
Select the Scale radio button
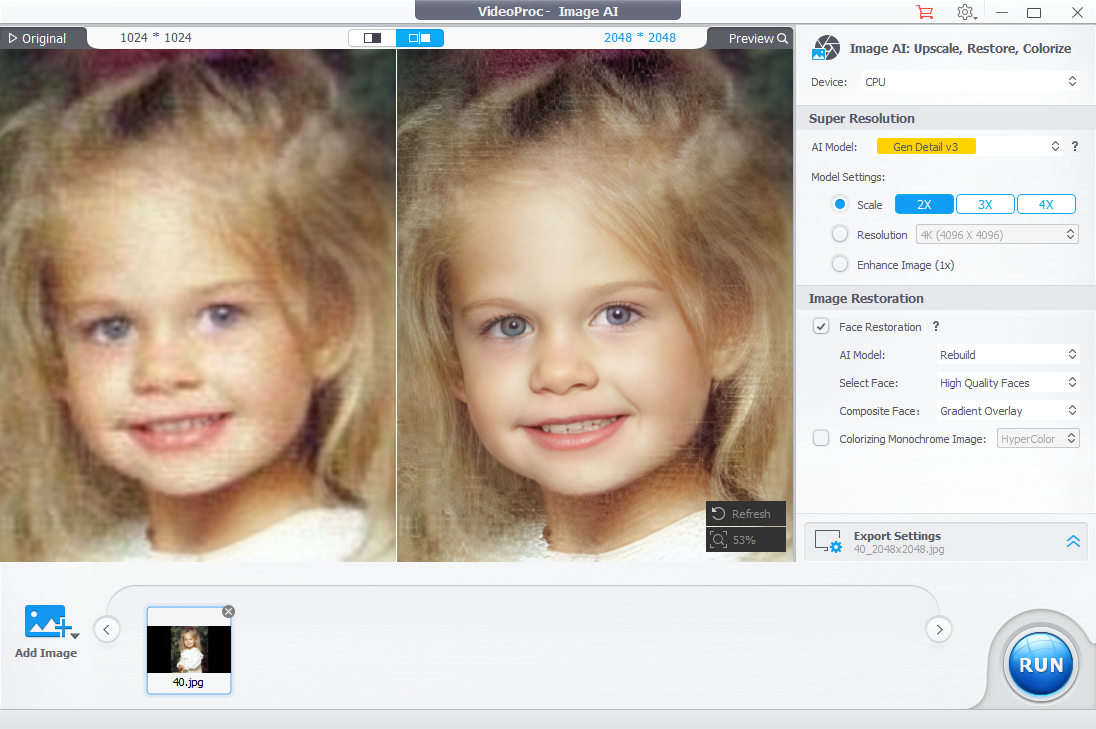(x=840, y=204)
